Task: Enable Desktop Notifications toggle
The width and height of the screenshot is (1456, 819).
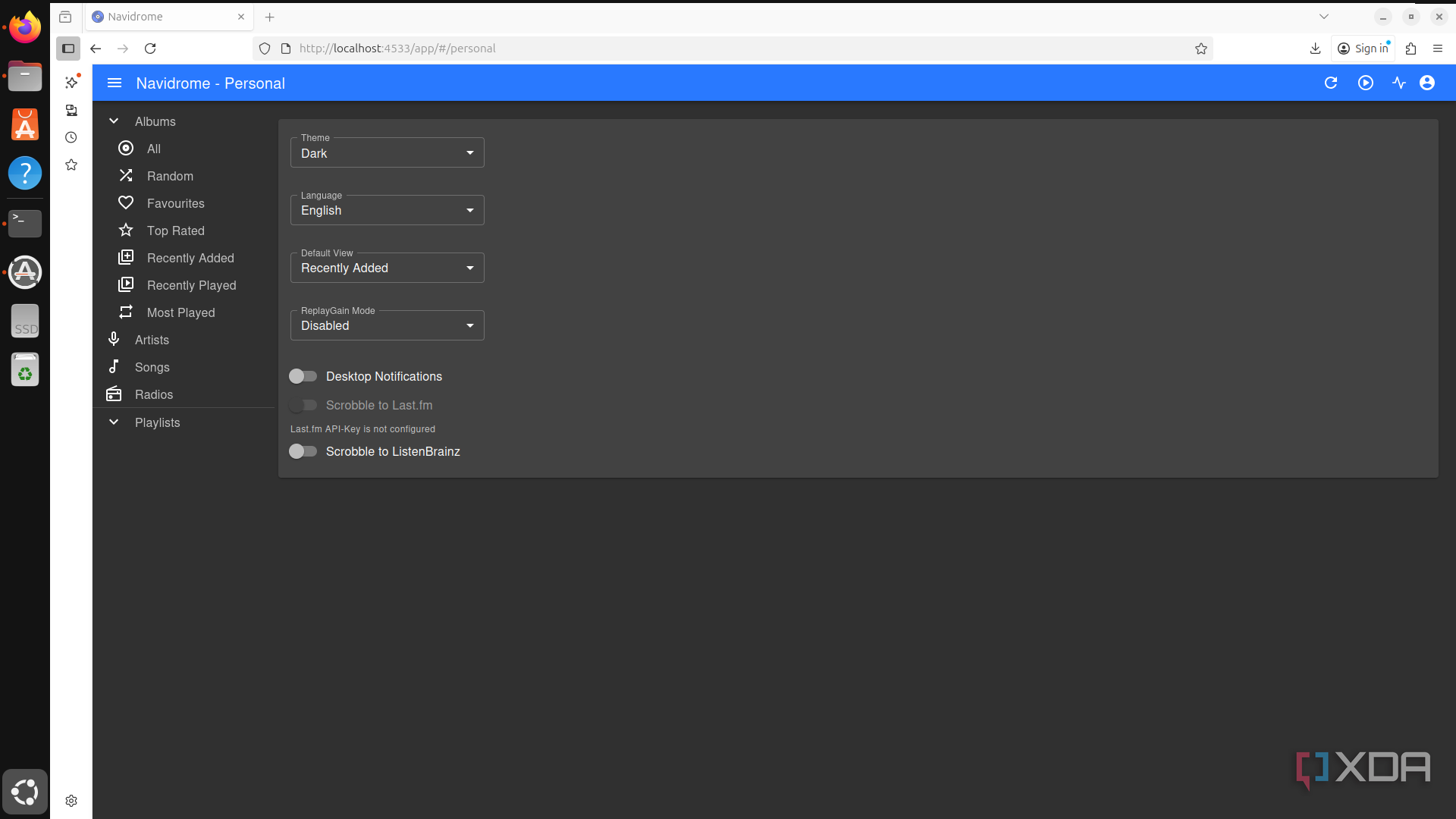Action: (x=303, y=376)
